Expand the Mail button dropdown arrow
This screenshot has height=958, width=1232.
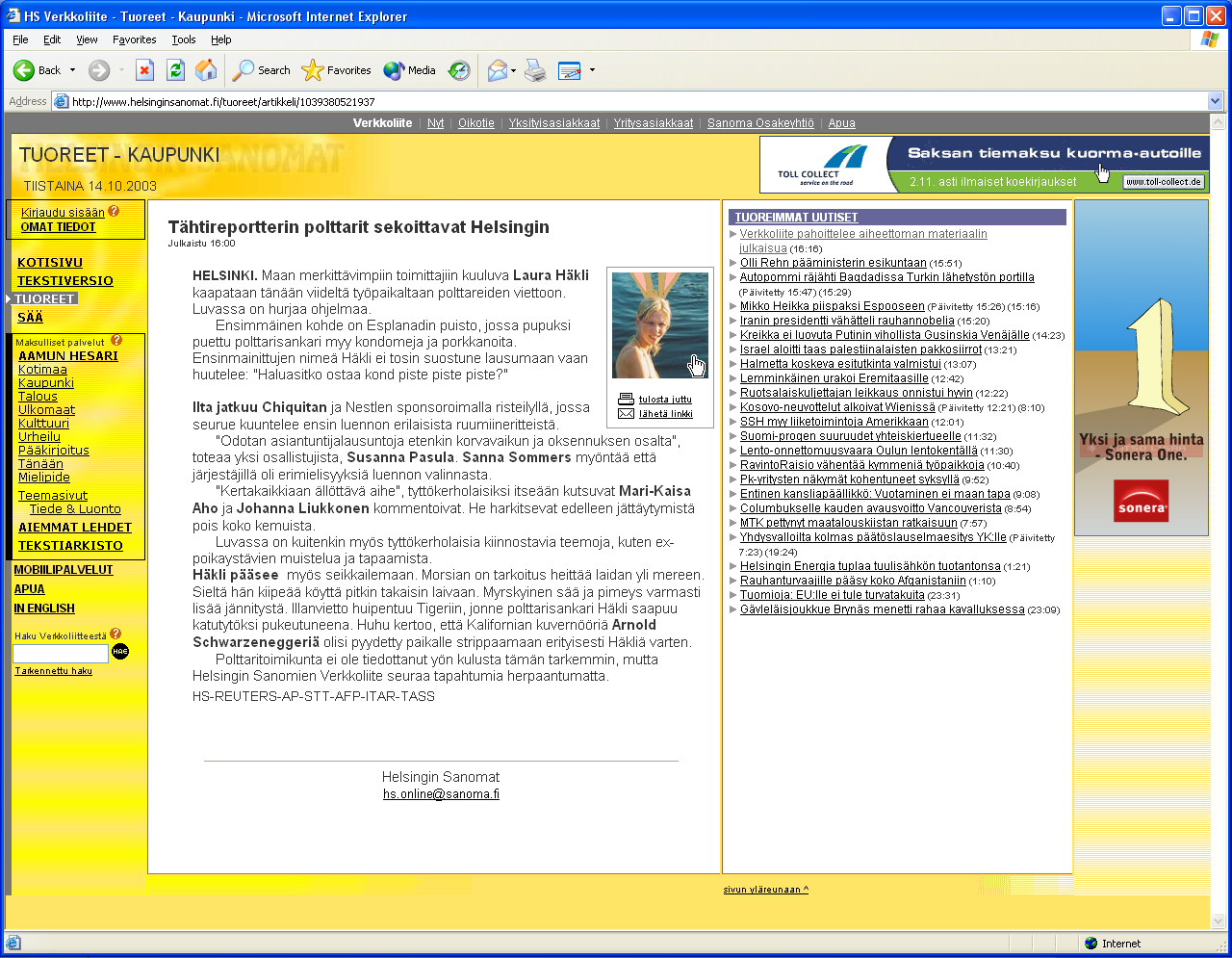[x=514, y=70]
